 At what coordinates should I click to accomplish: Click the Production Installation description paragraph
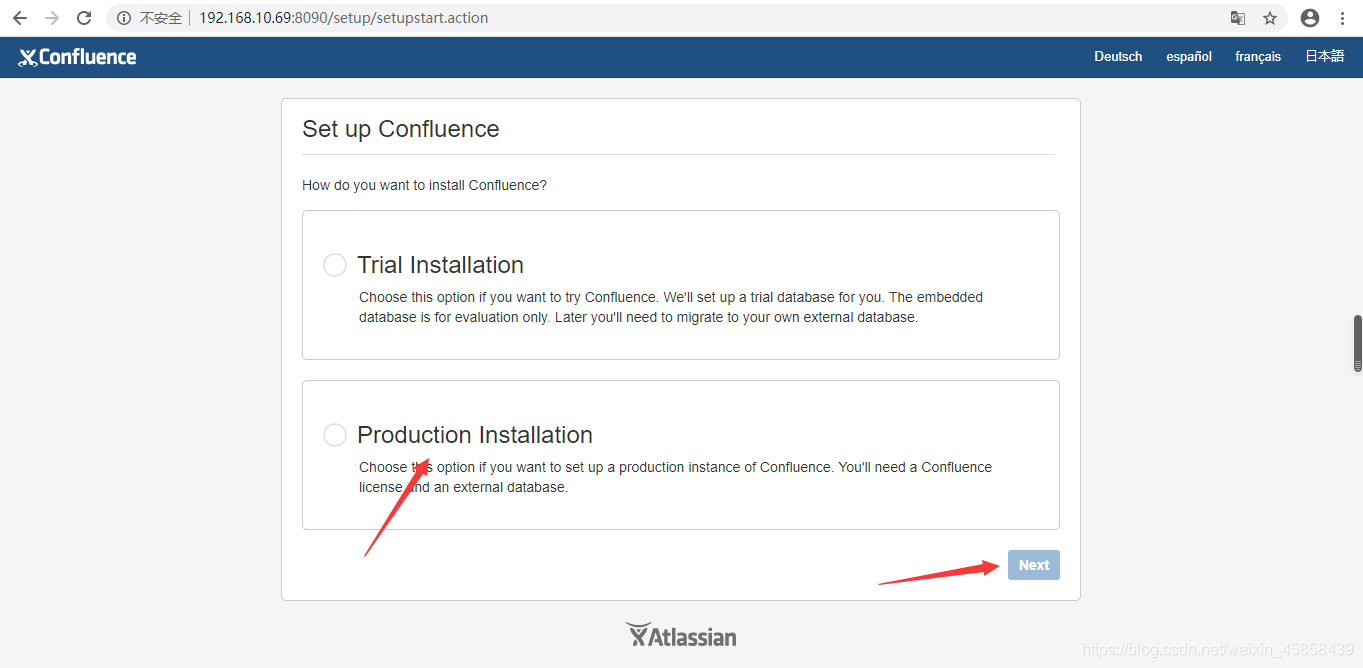point(676,477)
